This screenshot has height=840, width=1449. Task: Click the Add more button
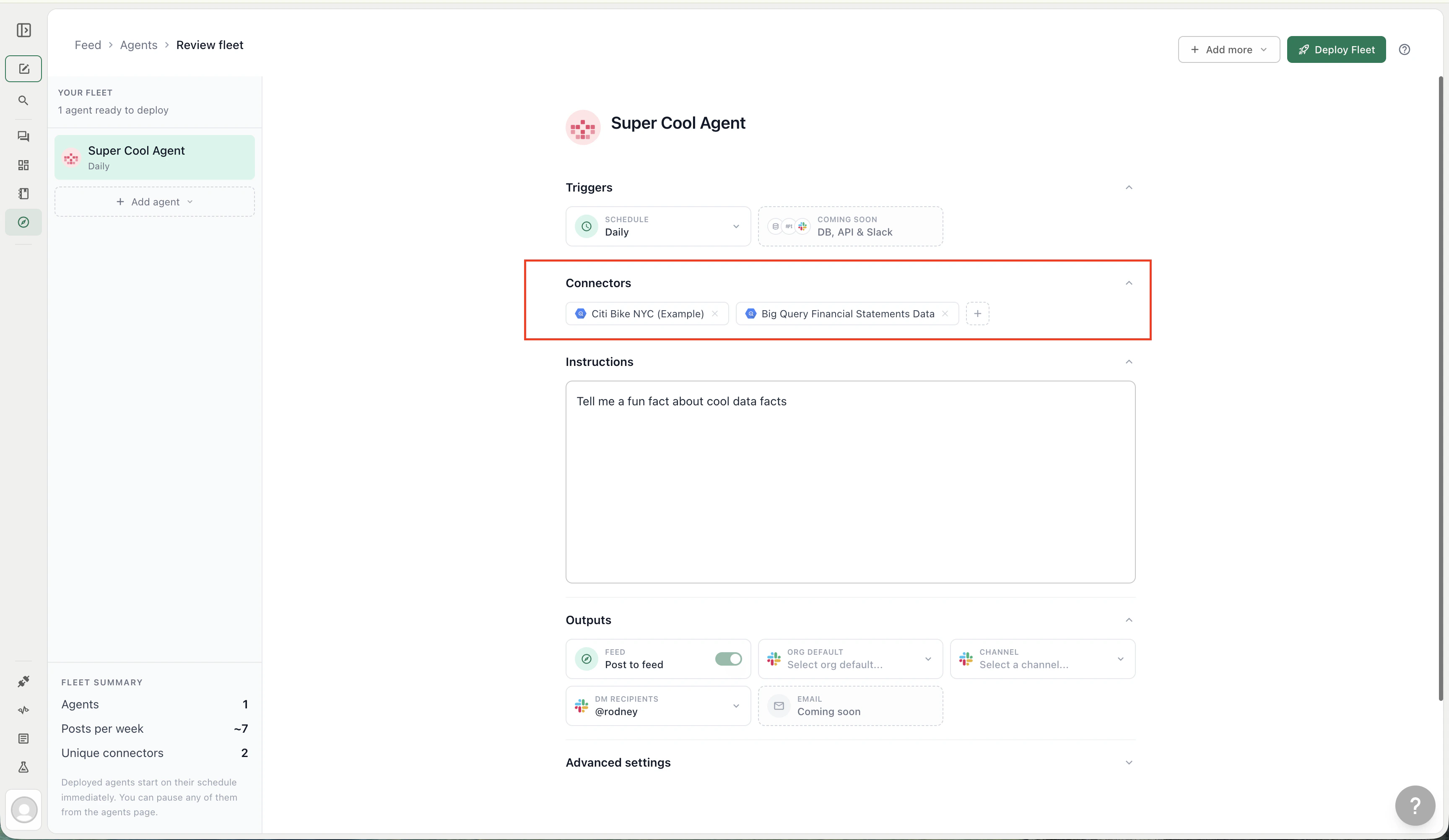coord(1228,49)
